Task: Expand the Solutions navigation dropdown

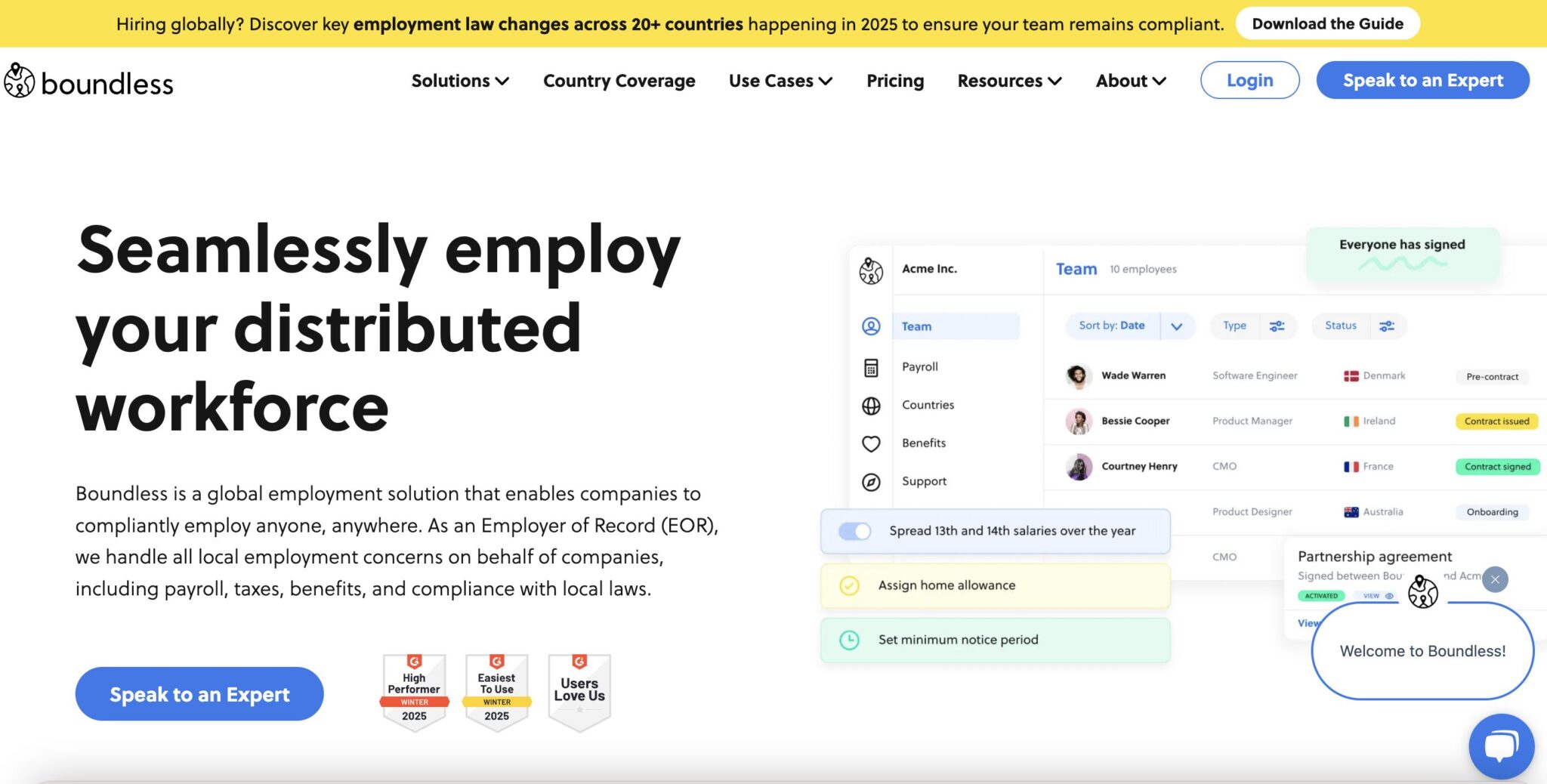Action: 459,81
